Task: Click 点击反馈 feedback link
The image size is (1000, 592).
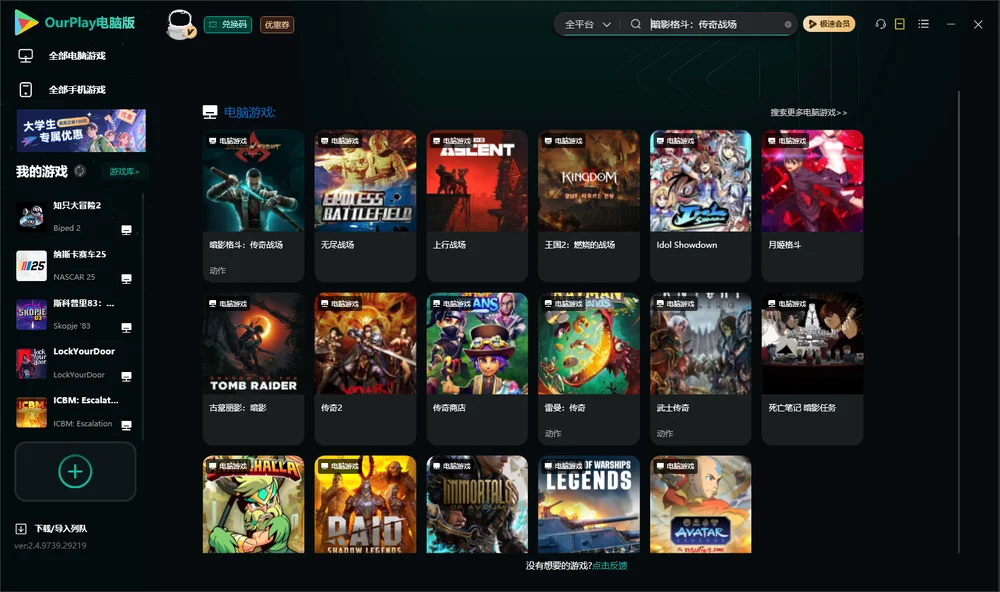Action: [610, 565]
